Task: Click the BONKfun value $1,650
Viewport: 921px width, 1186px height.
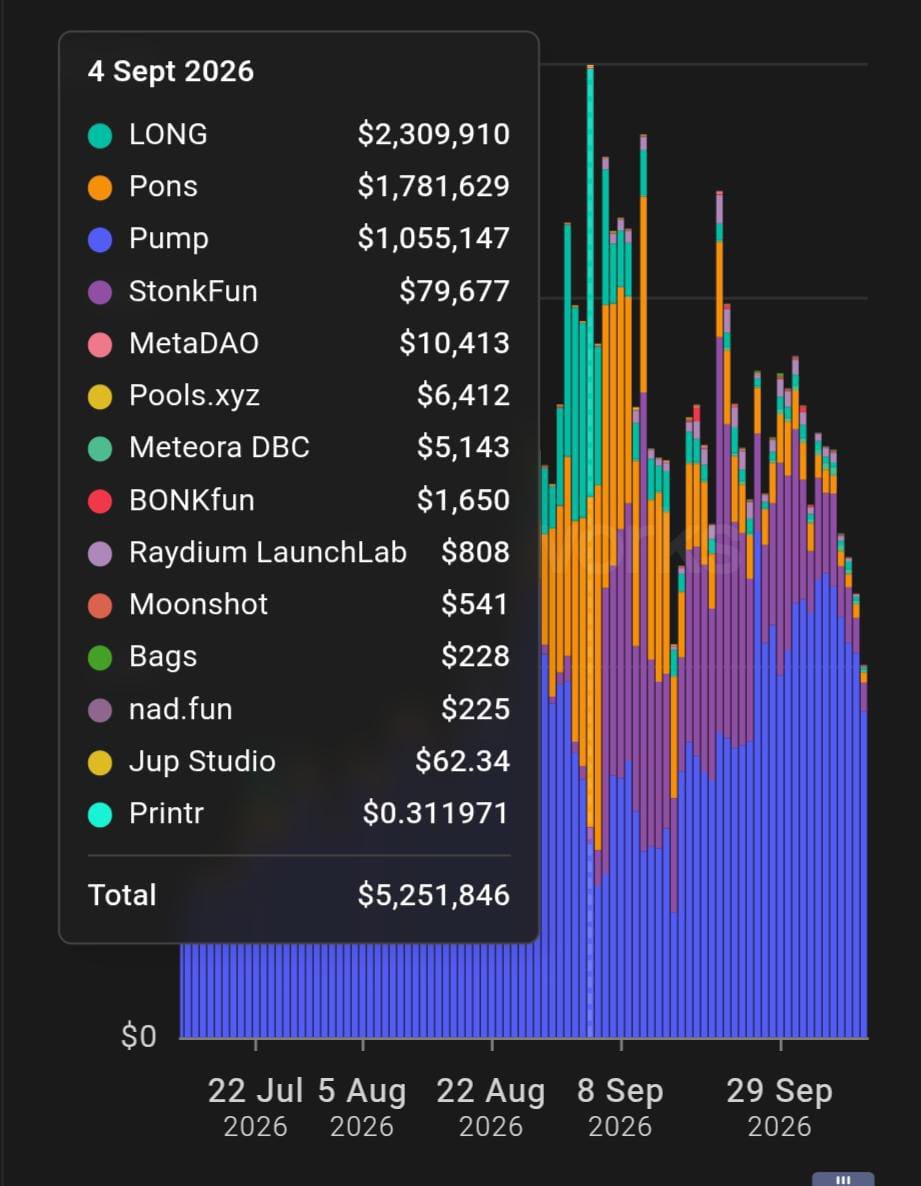Action: [464, 500]
